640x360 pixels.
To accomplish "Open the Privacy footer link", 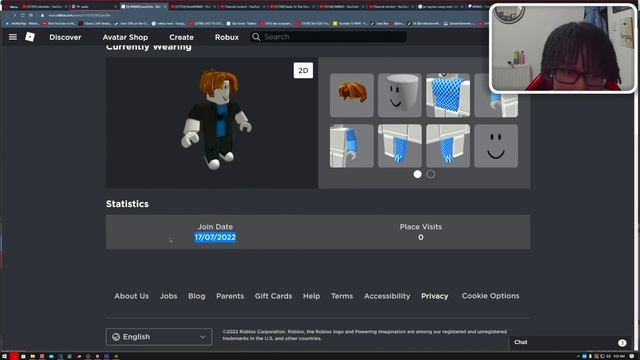I will click(435, 296).
